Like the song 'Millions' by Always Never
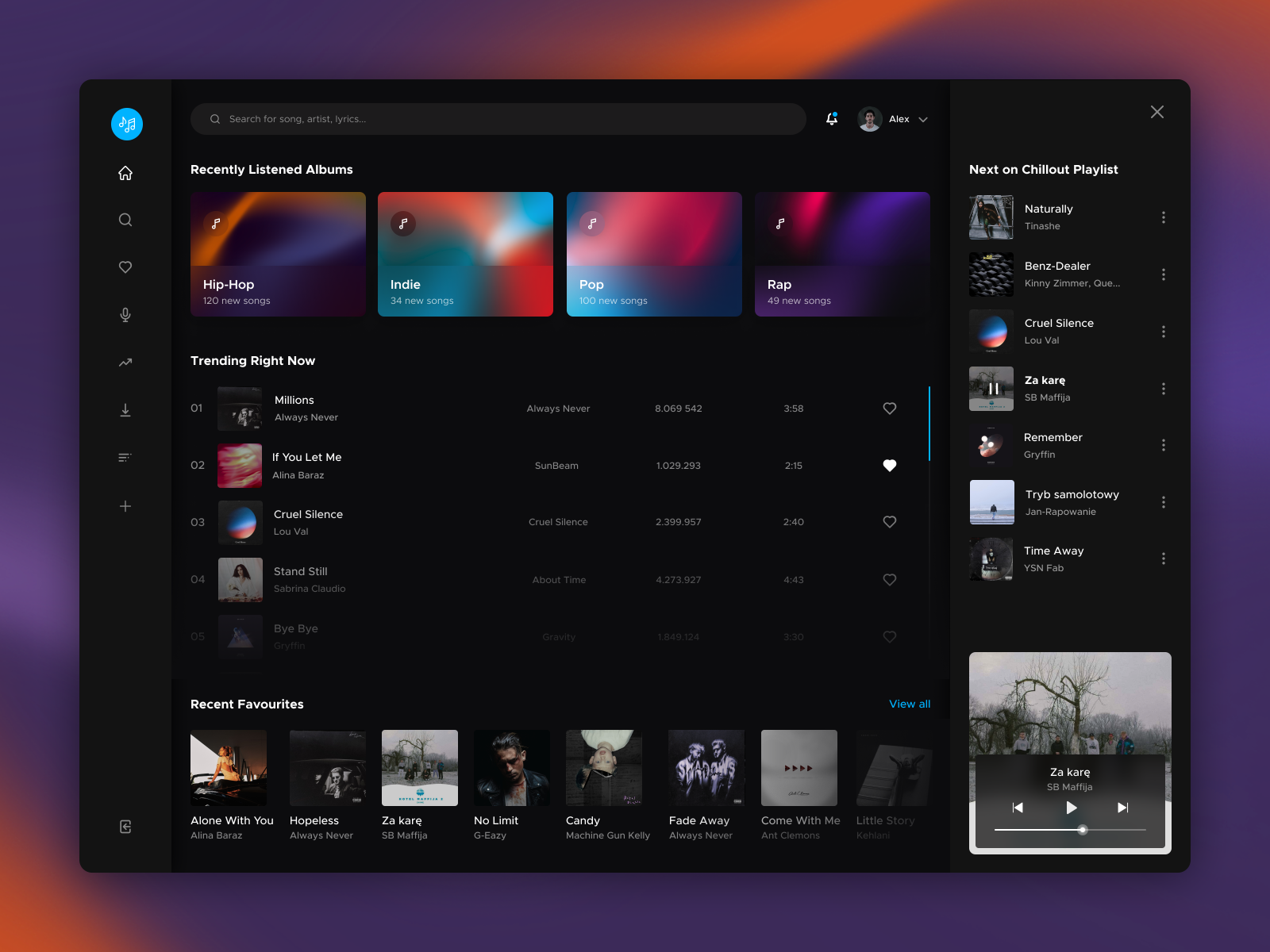The height and width of the screenshot is (952, 1270). pos(890,409)
